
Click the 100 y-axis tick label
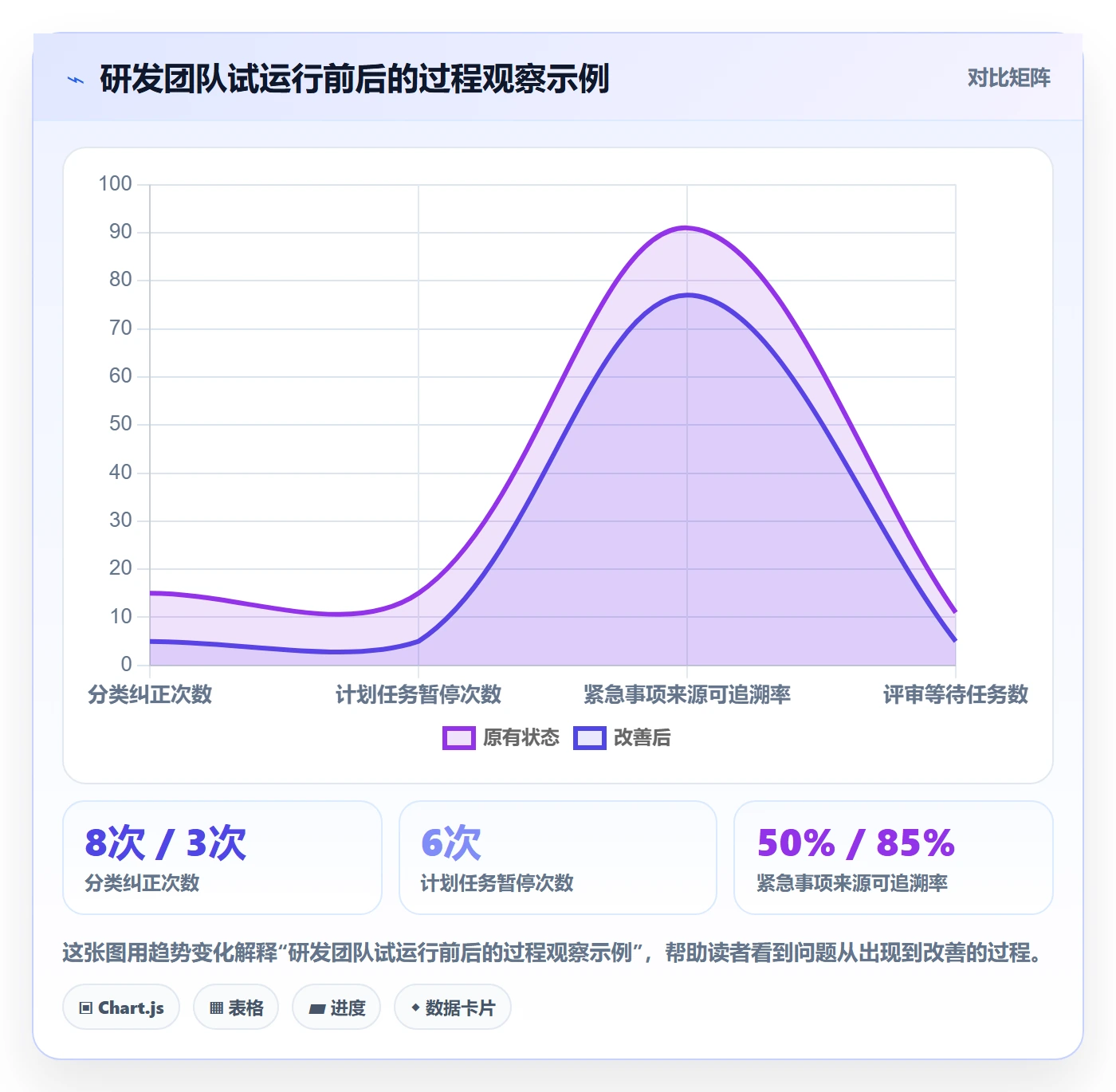coord(115,184)
